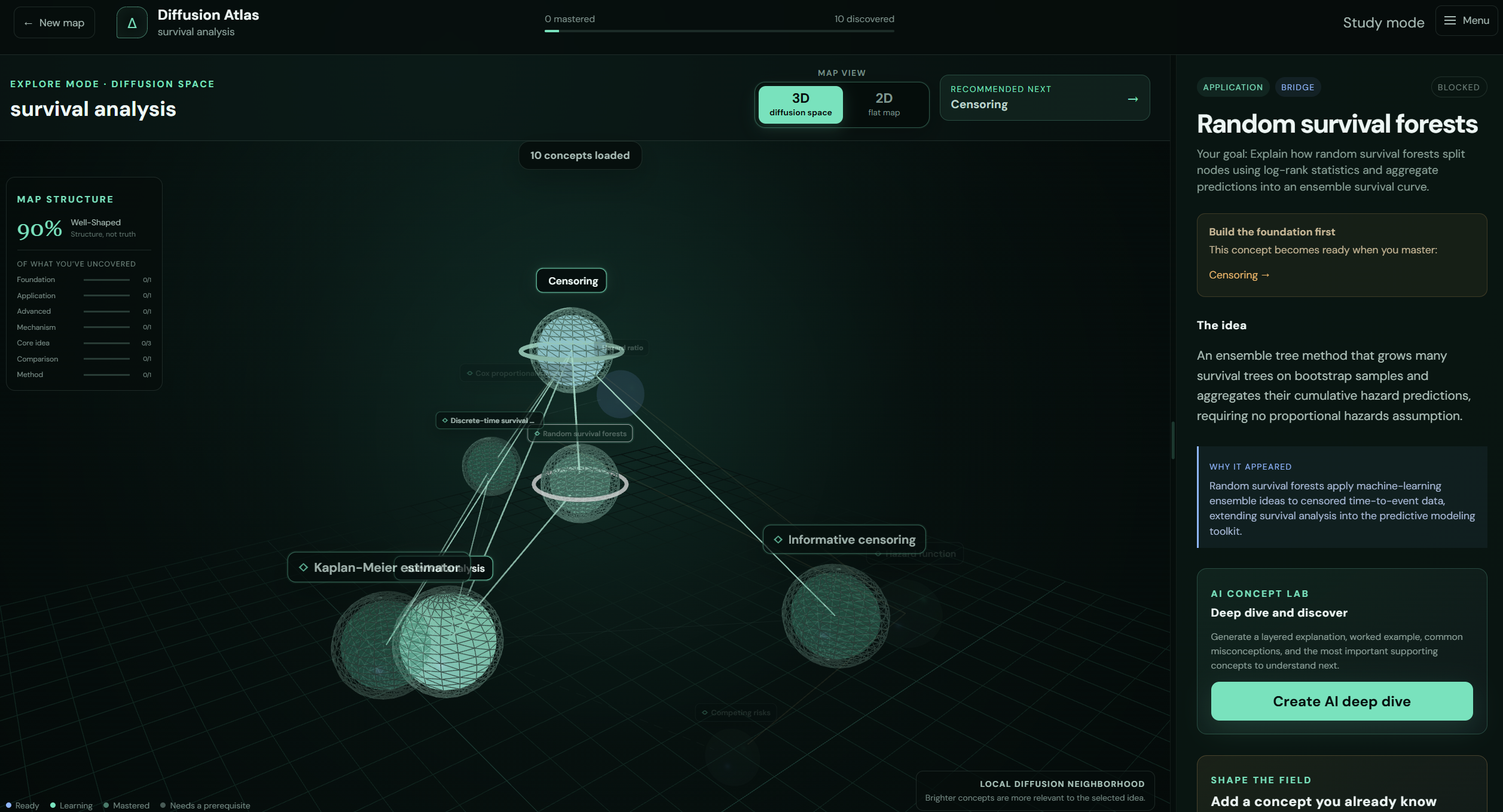Click the '10 concepts loaded' pill
Image resolution: width=1503 pixels, height=812 pixels.
tap(579, 155)
